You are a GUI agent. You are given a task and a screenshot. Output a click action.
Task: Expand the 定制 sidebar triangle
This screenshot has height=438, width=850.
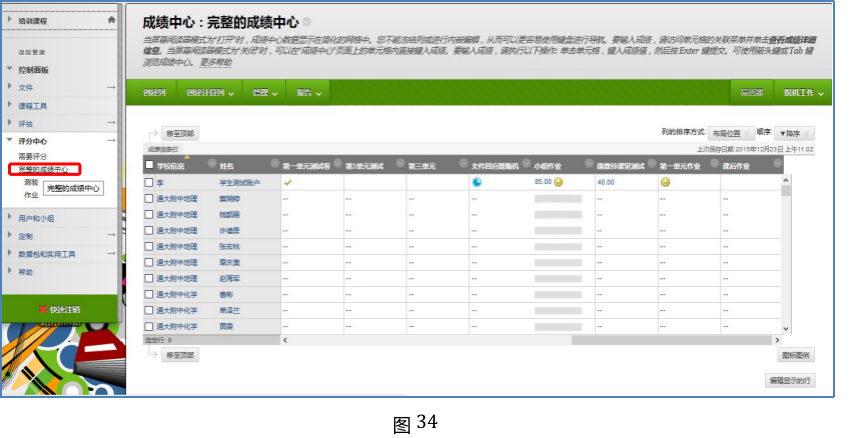[10, 235]
